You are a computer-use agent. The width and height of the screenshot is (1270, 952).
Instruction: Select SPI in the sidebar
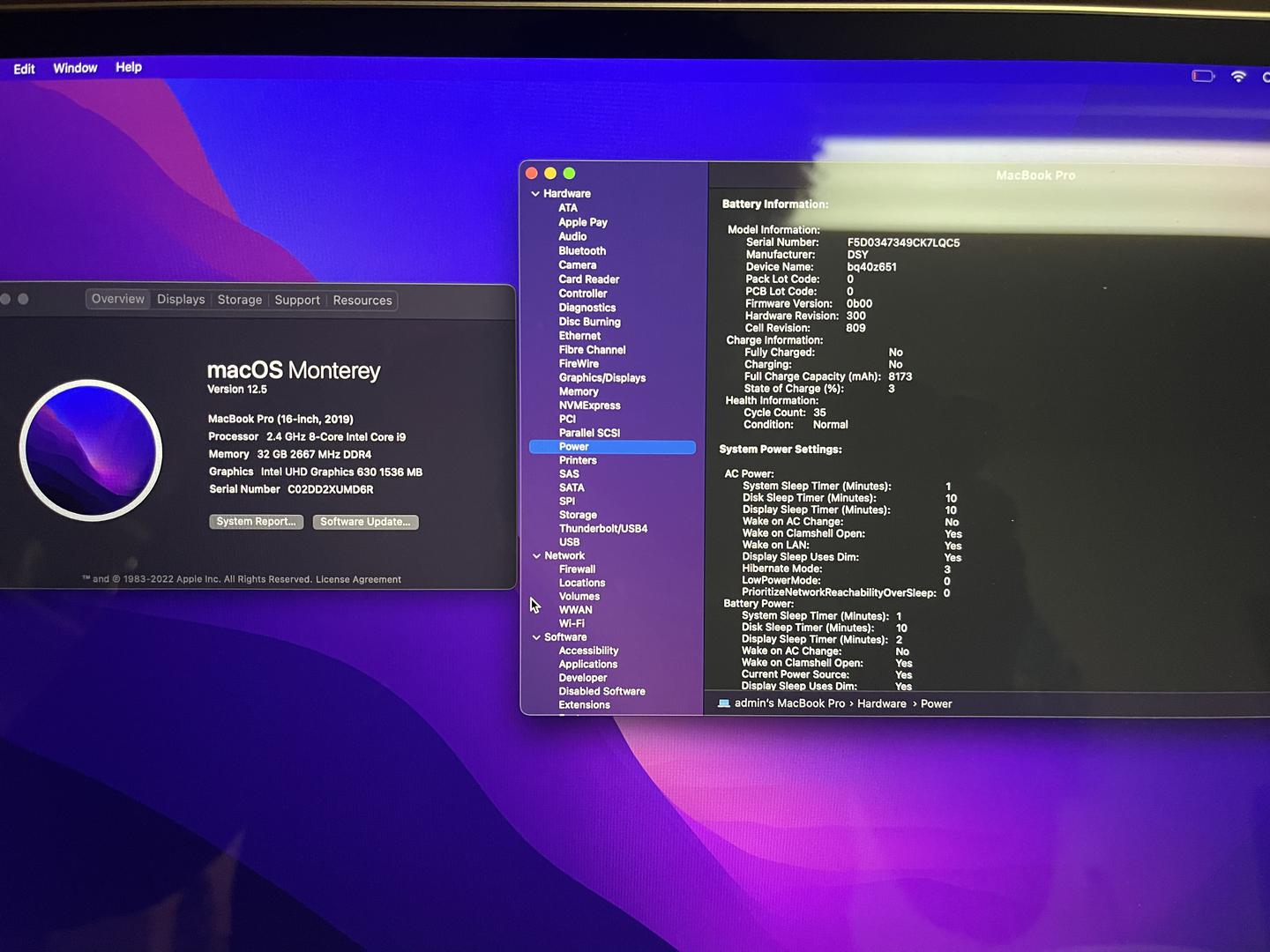tap(567, 502)
